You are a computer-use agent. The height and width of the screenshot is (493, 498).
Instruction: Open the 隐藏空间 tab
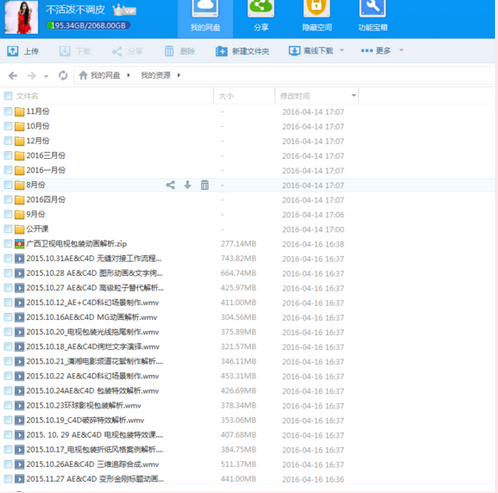317,18
